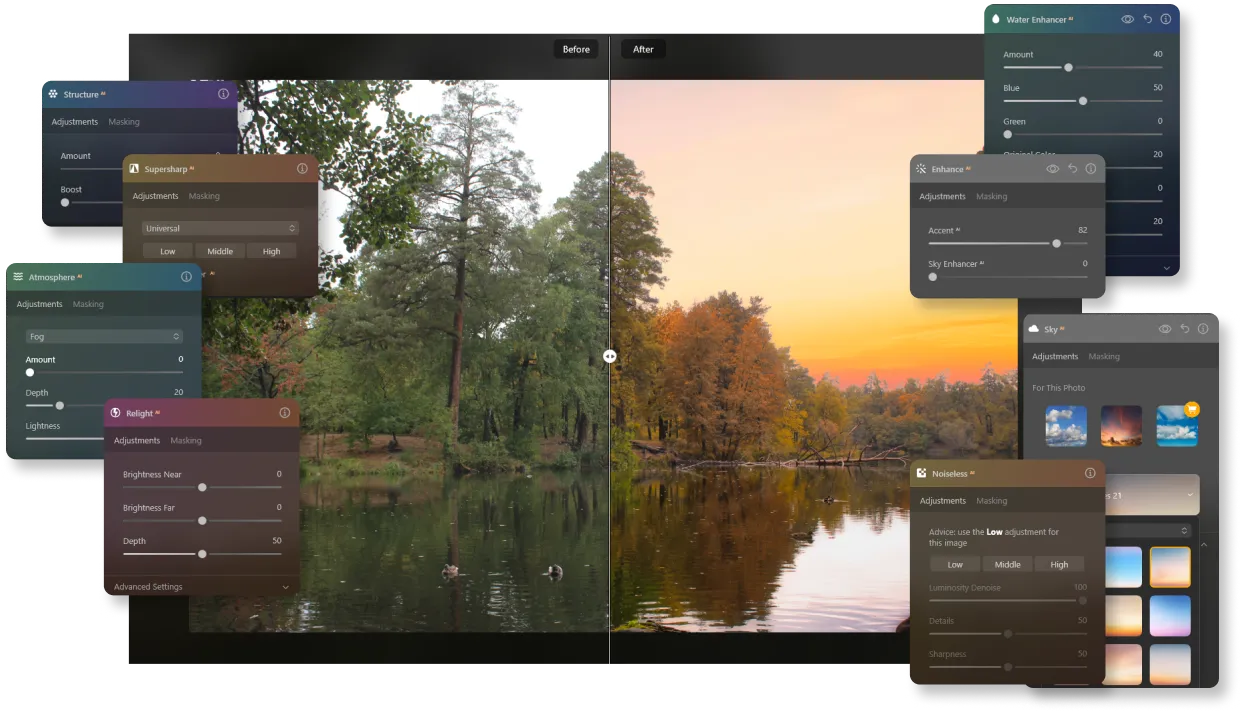Click the Water Enhancer droplet icon
Image resolution: width=1241 pixels, height=712 pixels.
tap(996, 19)
